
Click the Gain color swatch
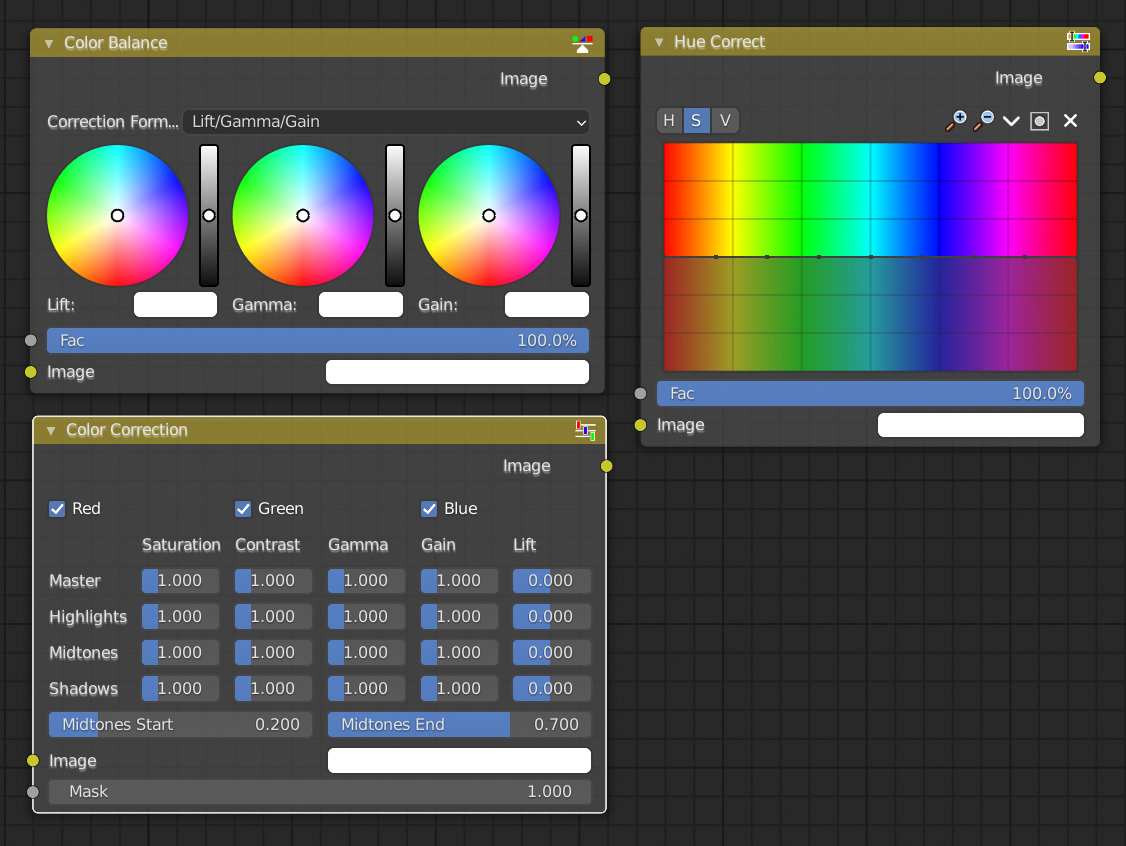coord(546,305)
